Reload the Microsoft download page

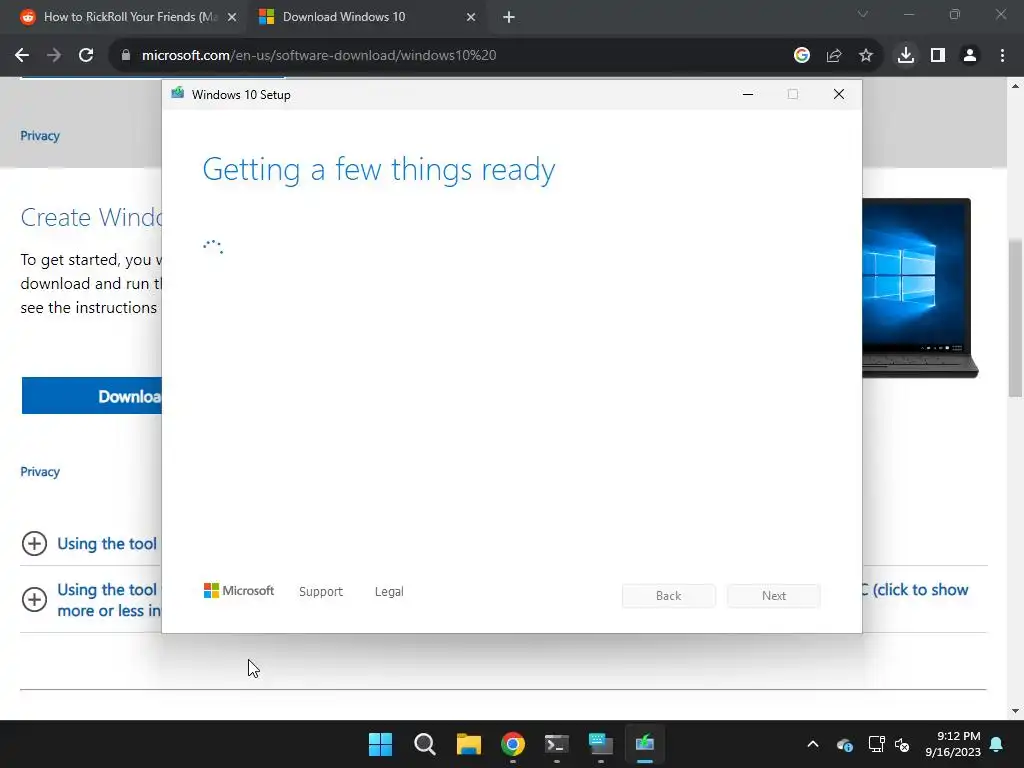pyautogui.click(x=86, y=56)
